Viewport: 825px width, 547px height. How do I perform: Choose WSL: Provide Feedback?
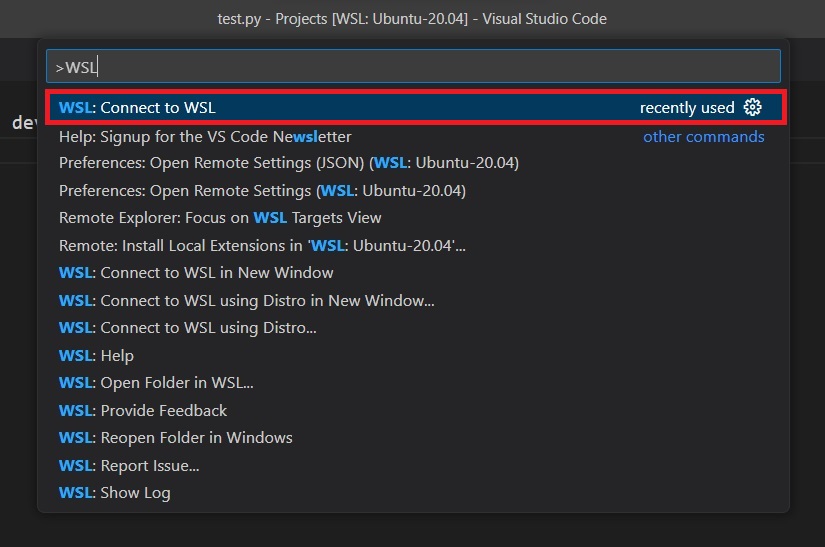click(x=413, y=411)
